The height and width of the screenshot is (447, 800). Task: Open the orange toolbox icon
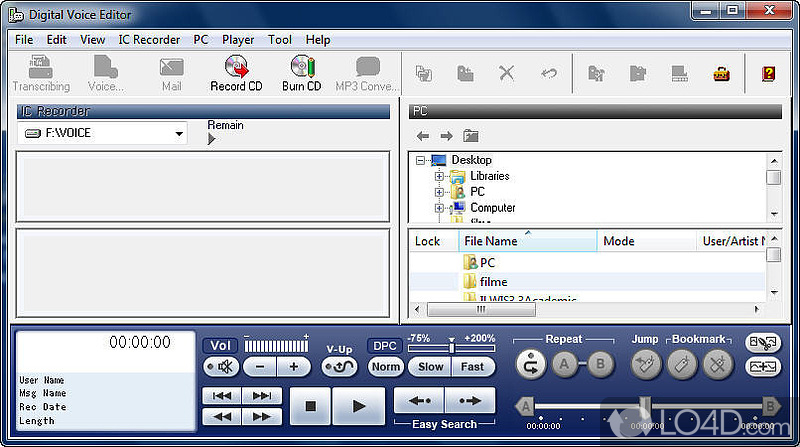721,74
